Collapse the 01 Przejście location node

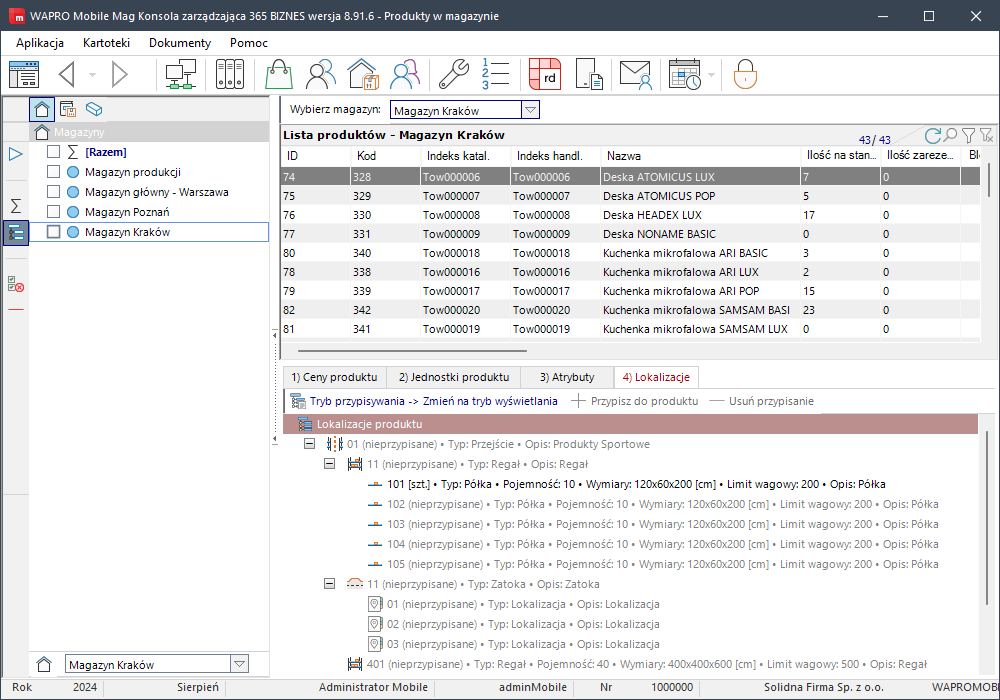point(309,444)
